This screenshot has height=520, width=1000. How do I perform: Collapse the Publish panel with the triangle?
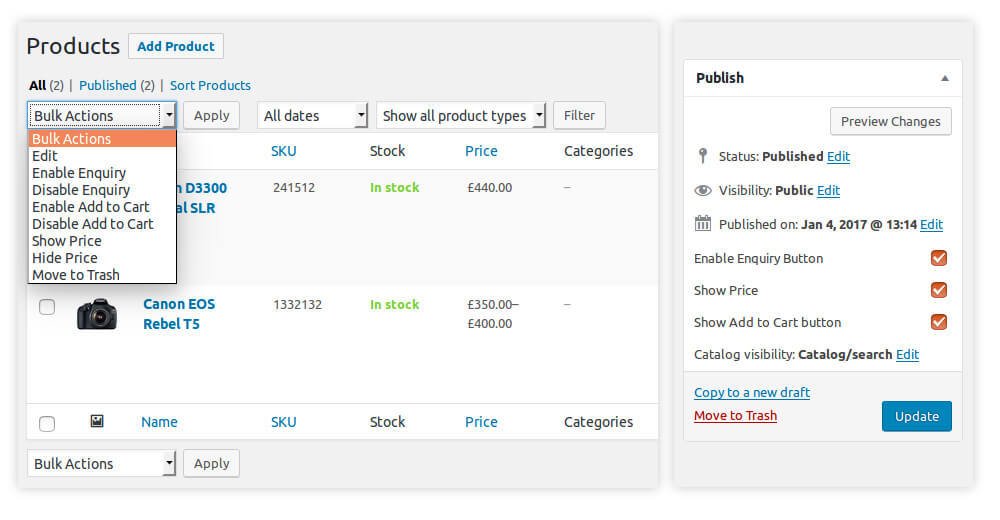(x=945, y=78)
